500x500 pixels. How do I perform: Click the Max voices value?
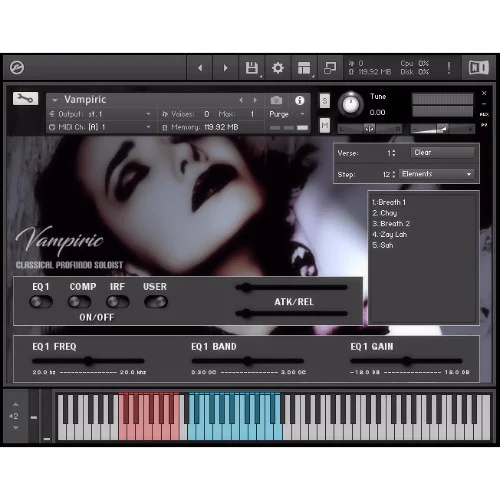pos(252,114)
